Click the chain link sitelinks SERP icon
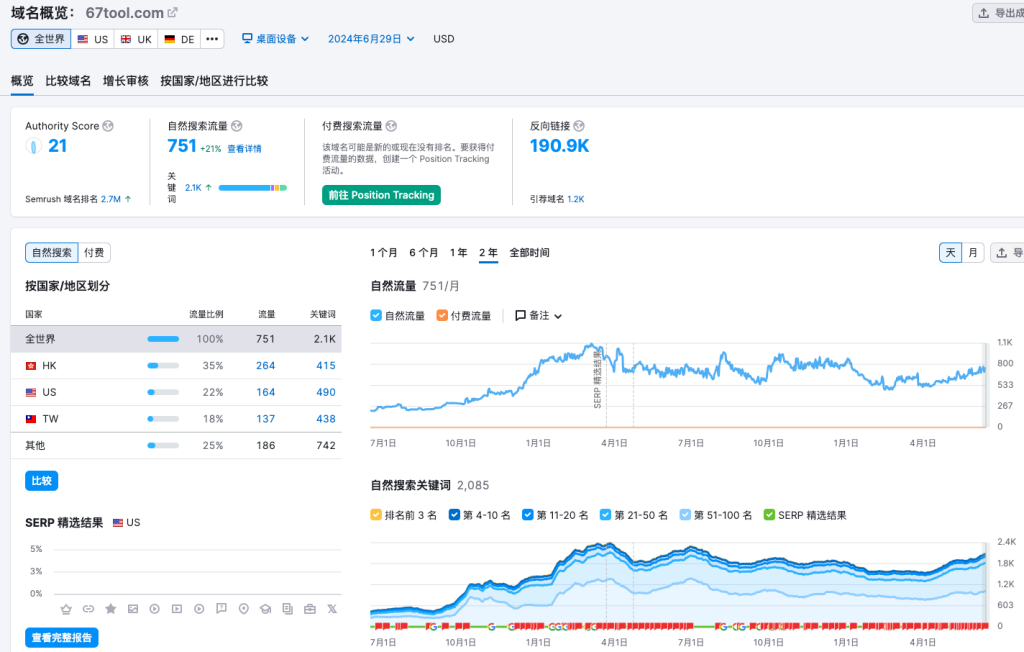1024x652 pixels. pyautogui.click(x=88, y=609)
